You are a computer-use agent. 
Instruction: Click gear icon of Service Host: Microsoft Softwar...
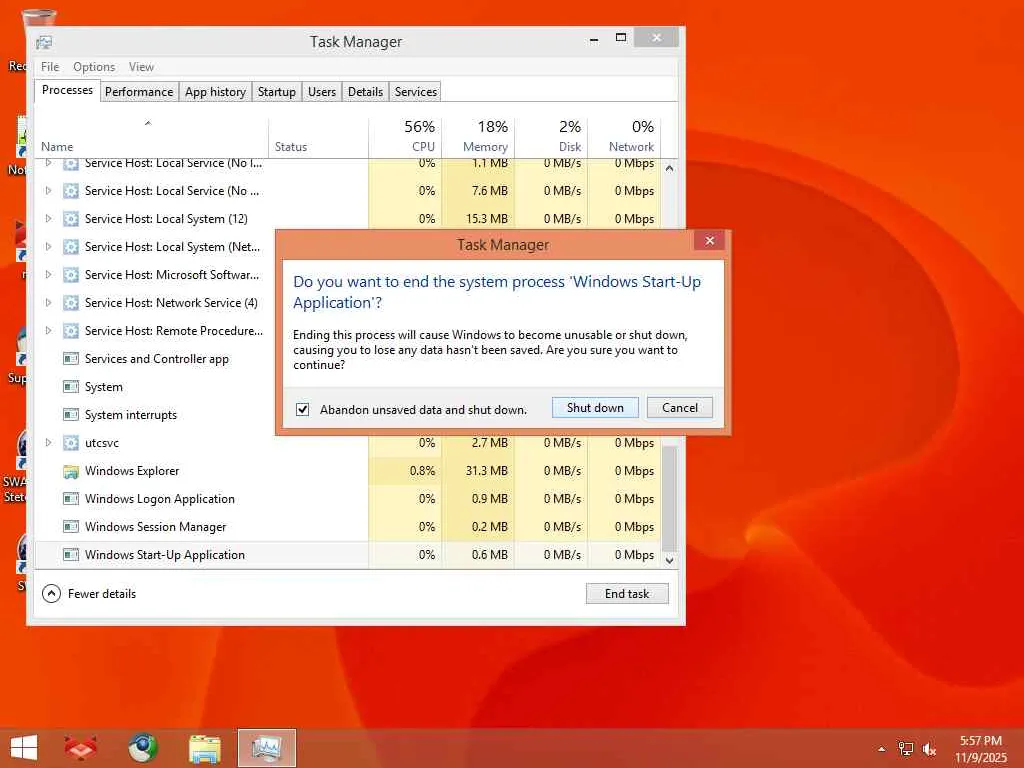click(71, 275)
